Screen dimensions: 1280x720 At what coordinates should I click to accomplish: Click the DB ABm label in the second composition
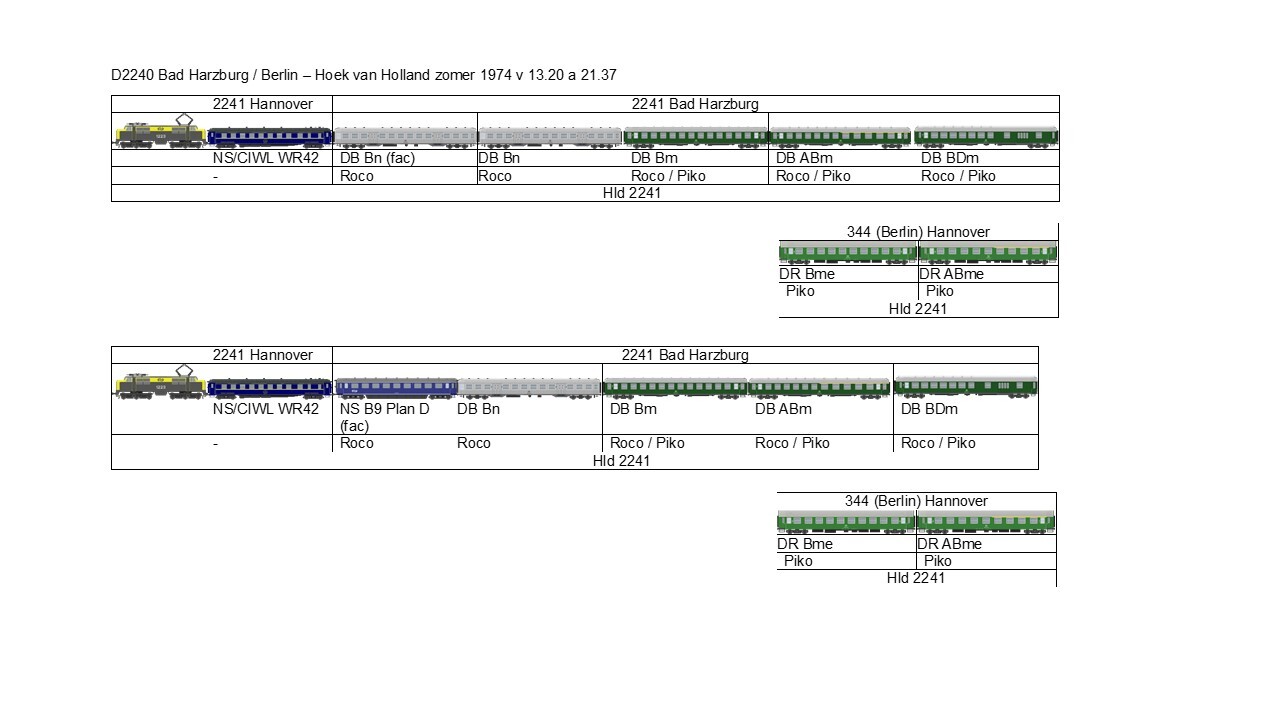[x=783, y=409]
